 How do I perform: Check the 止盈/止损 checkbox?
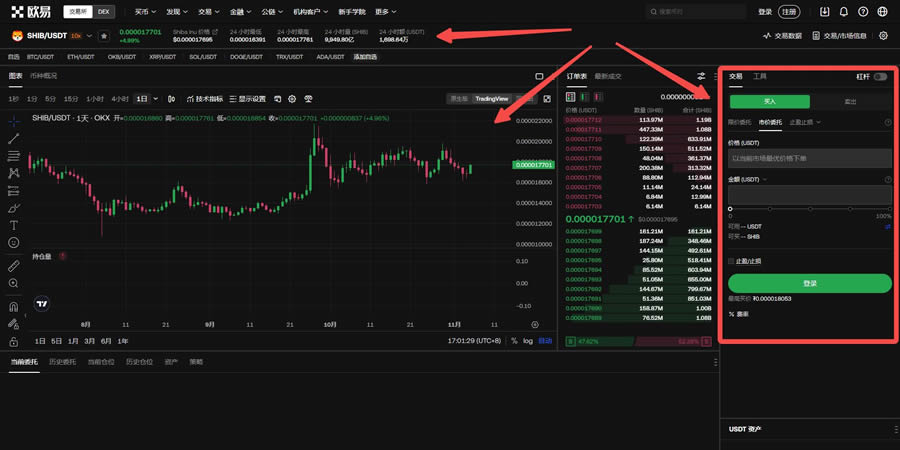tap(731, 261)
